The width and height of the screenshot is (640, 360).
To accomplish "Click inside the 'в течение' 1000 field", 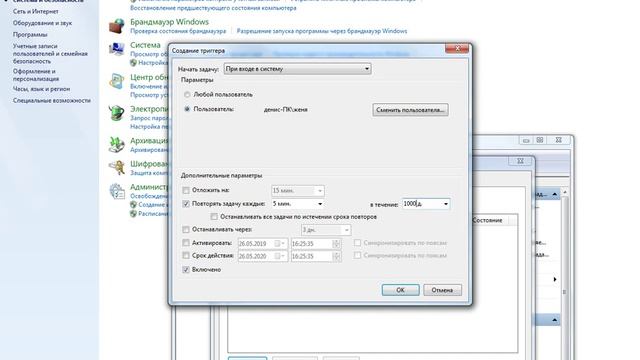I will point(422,204).
